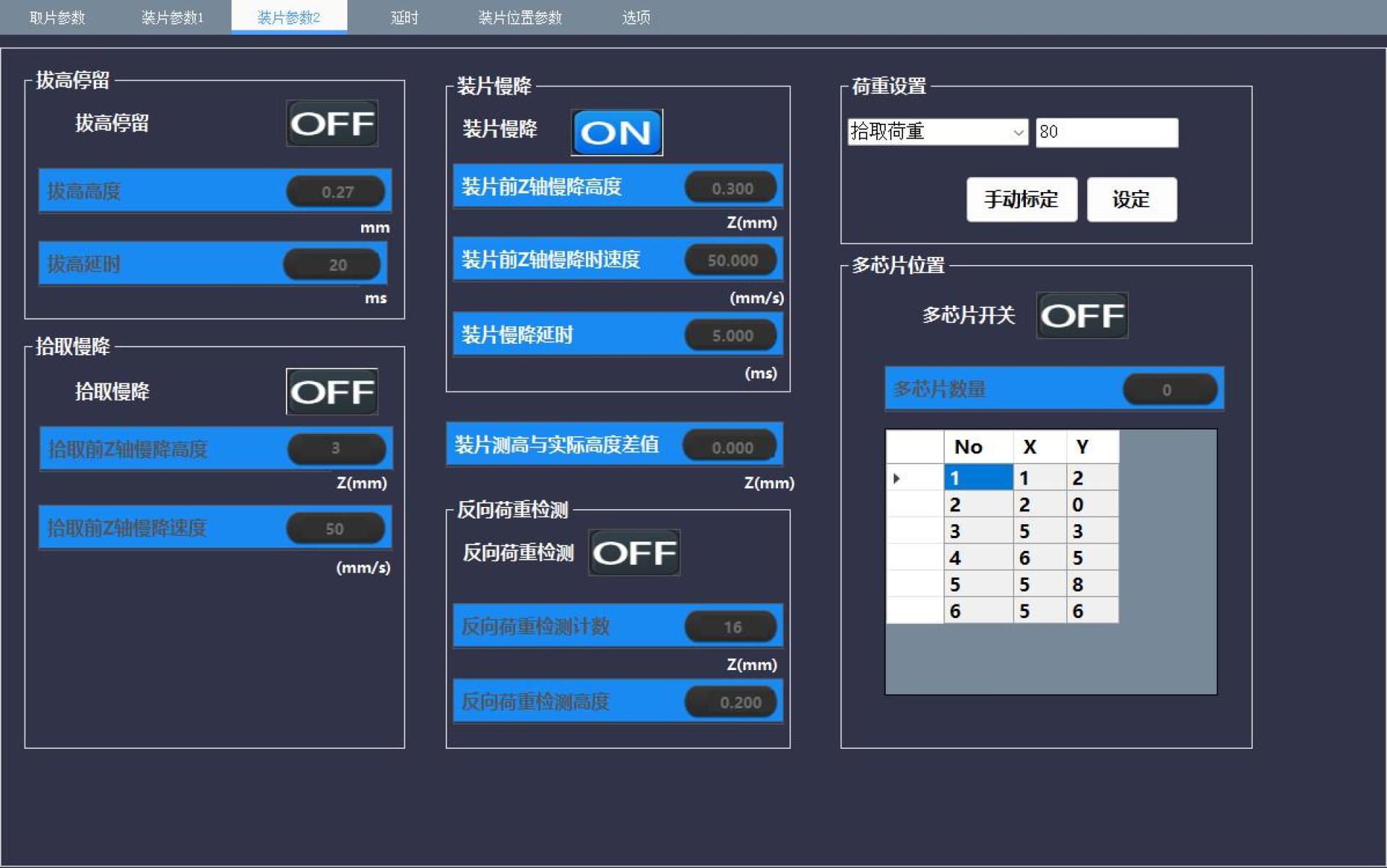The width and height of the screenshot is (1387, 868).
Task: Edit the 装片测高与实际高度差值 value field
Action: (732, 447)
